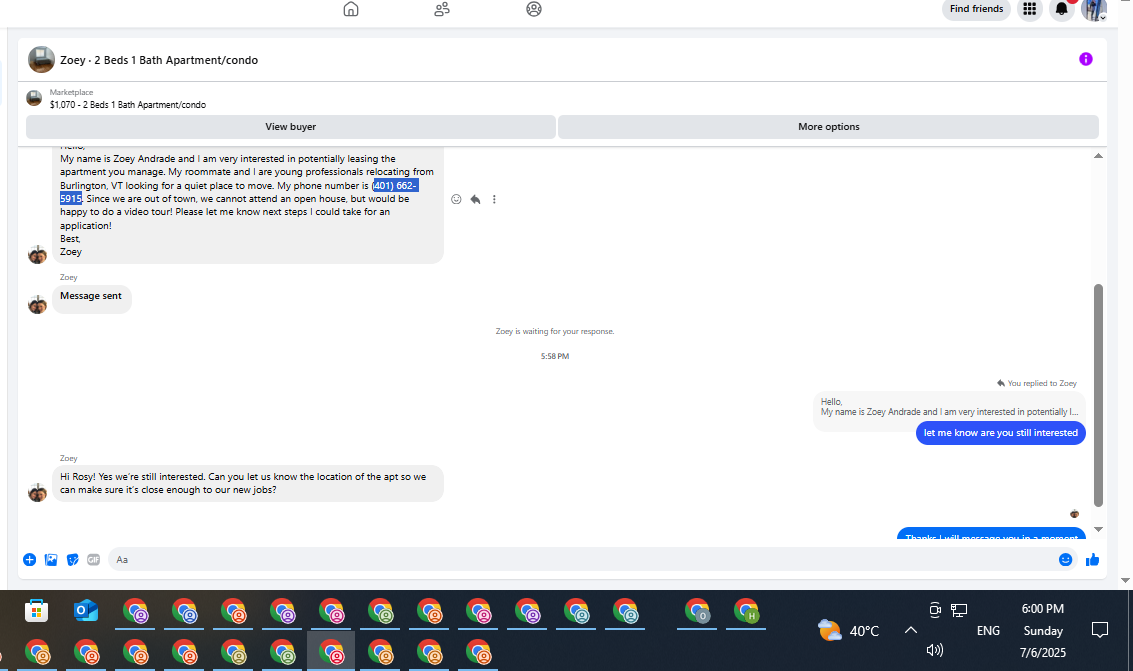The image size is (1133, 671).
Task: Click the Meet Now camera tray icon
Action: pos(935,610)
